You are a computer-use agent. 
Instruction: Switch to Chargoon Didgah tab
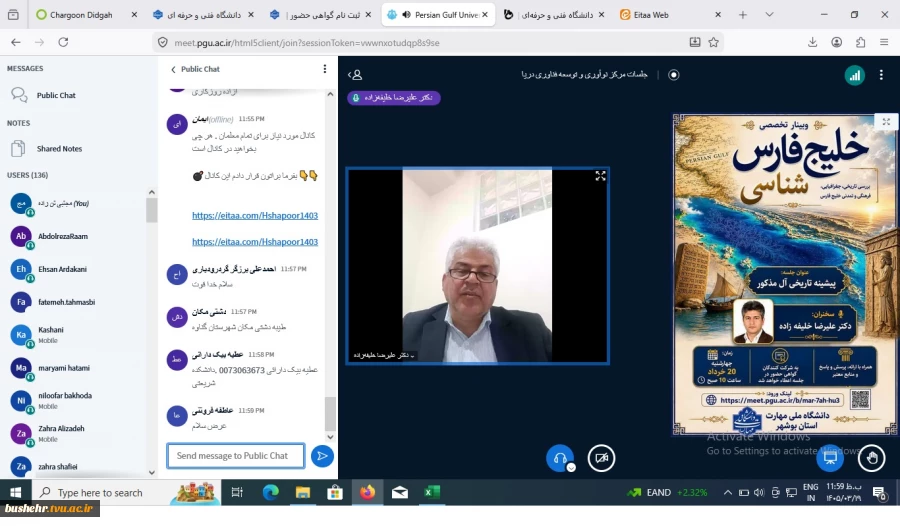[81, 15]
